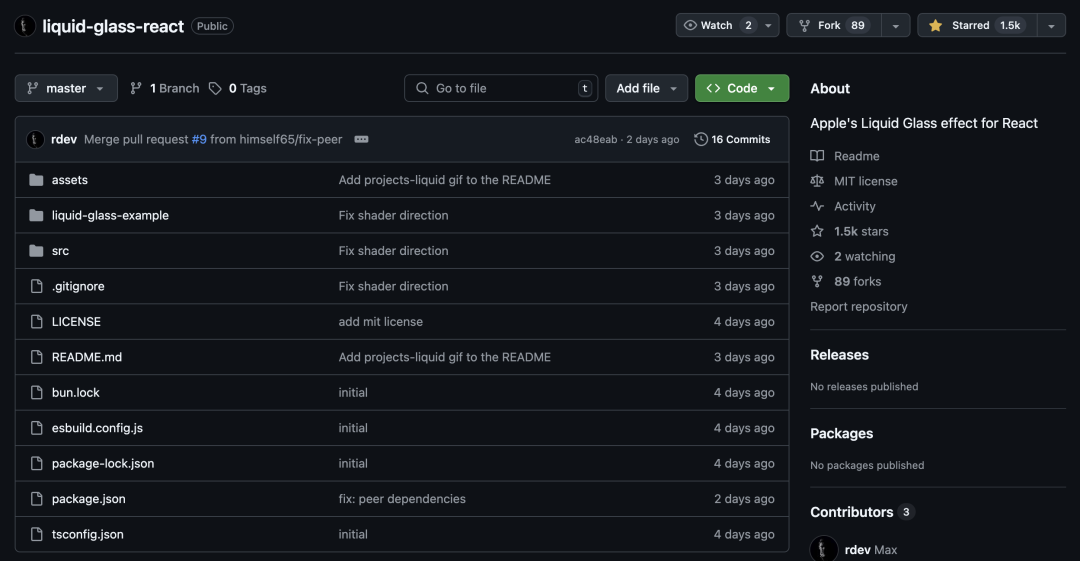Open the esbuild.config.js file
Viewport: 1080px width, 561px height.
(x=97, y=428)
